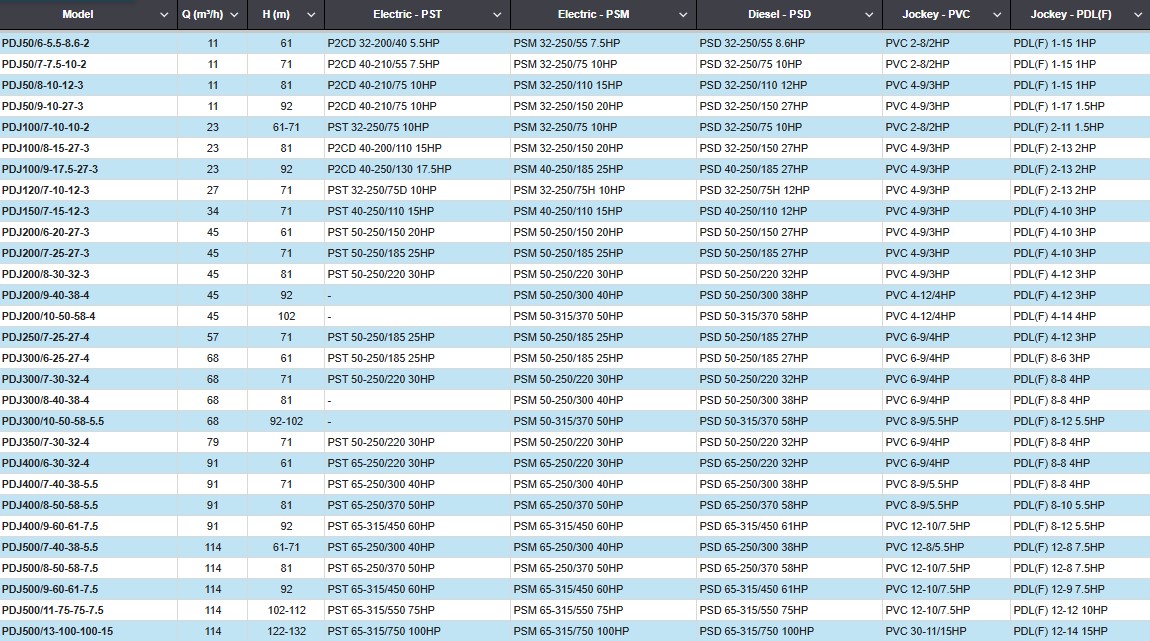Open the Jockey - PVC column dropdown arrow
The height and width of the screenshot is (641, 1150).
(997, 15)
